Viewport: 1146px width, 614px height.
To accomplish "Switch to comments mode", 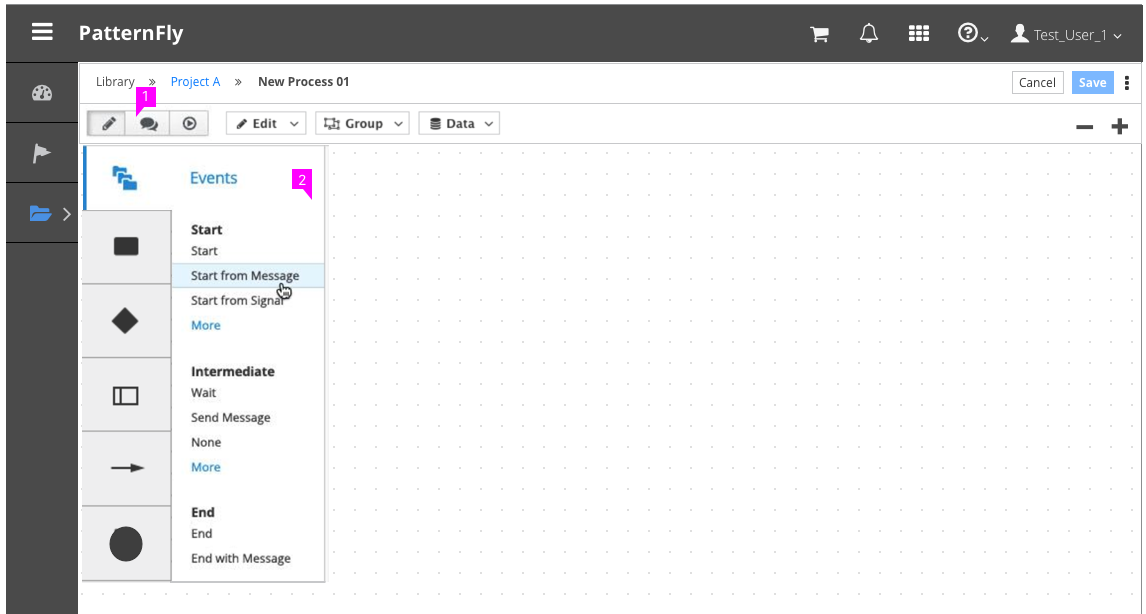I will 148,124.
